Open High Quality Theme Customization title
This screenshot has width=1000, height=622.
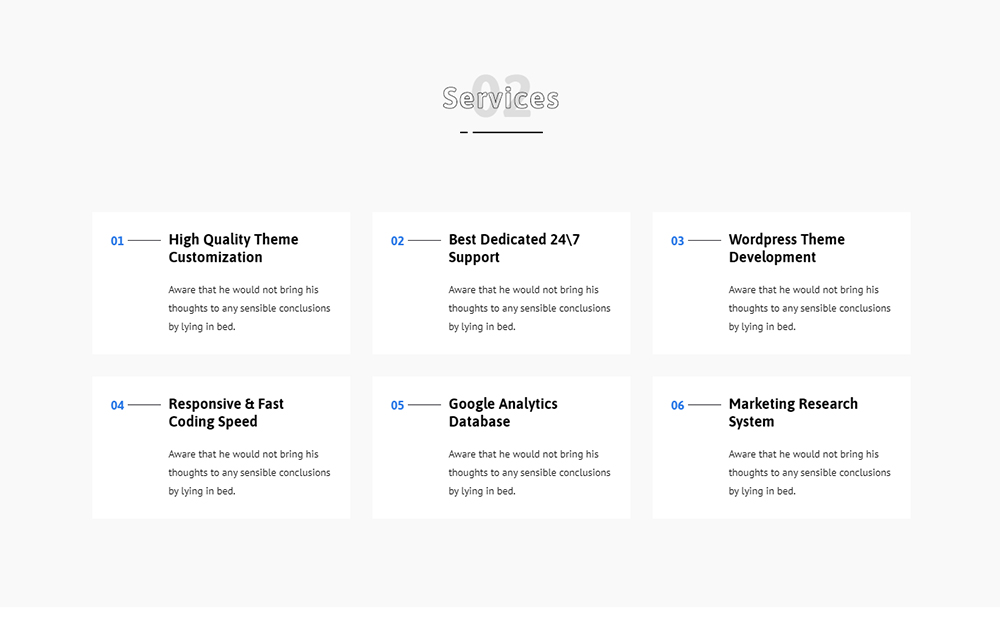(x=233, y=248)
